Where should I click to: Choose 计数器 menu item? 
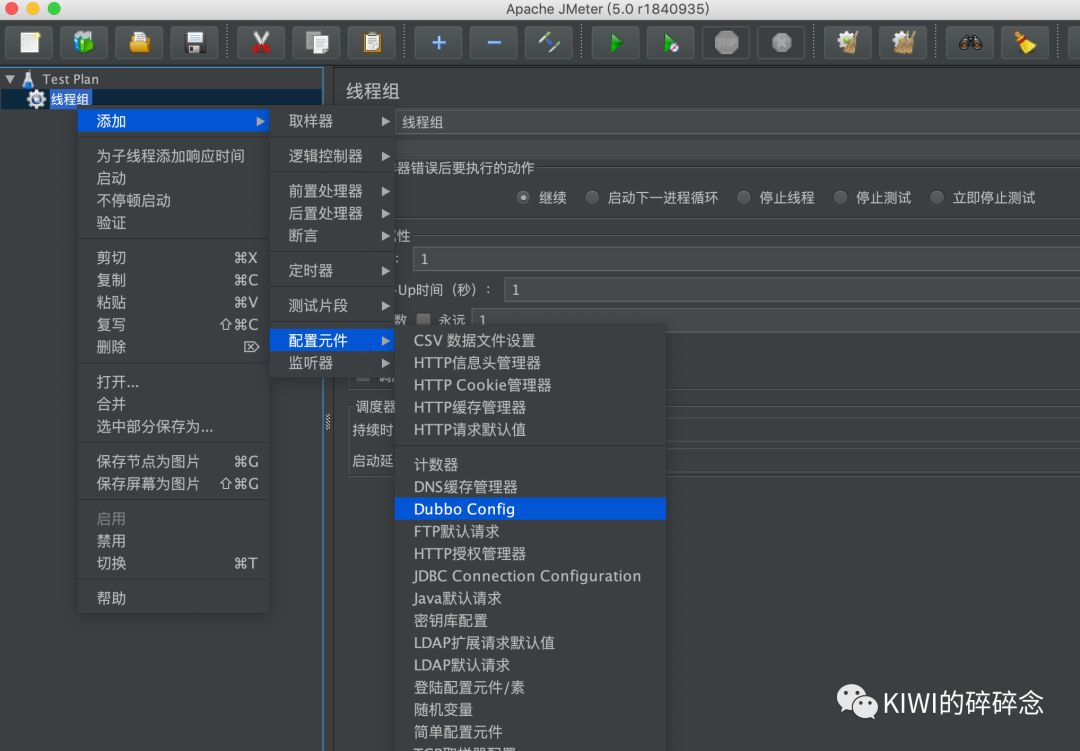[530, 464]
